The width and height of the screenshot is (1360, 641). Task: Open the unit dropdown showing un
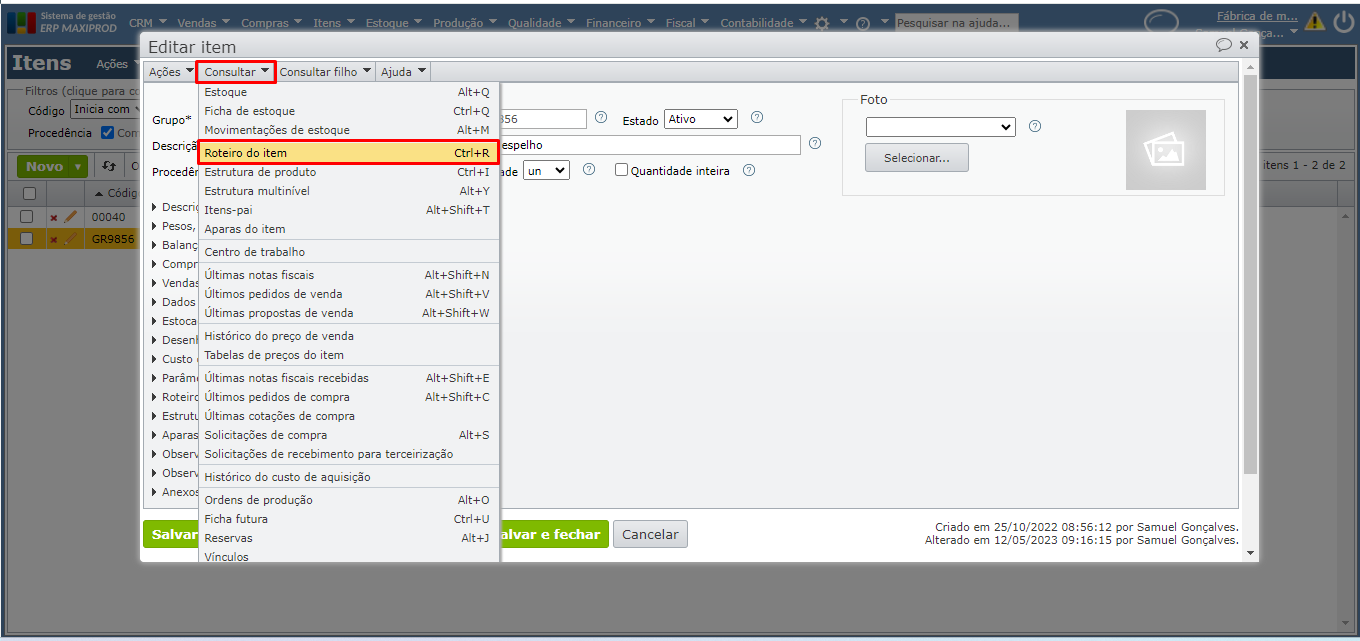[x=546, y=170]
